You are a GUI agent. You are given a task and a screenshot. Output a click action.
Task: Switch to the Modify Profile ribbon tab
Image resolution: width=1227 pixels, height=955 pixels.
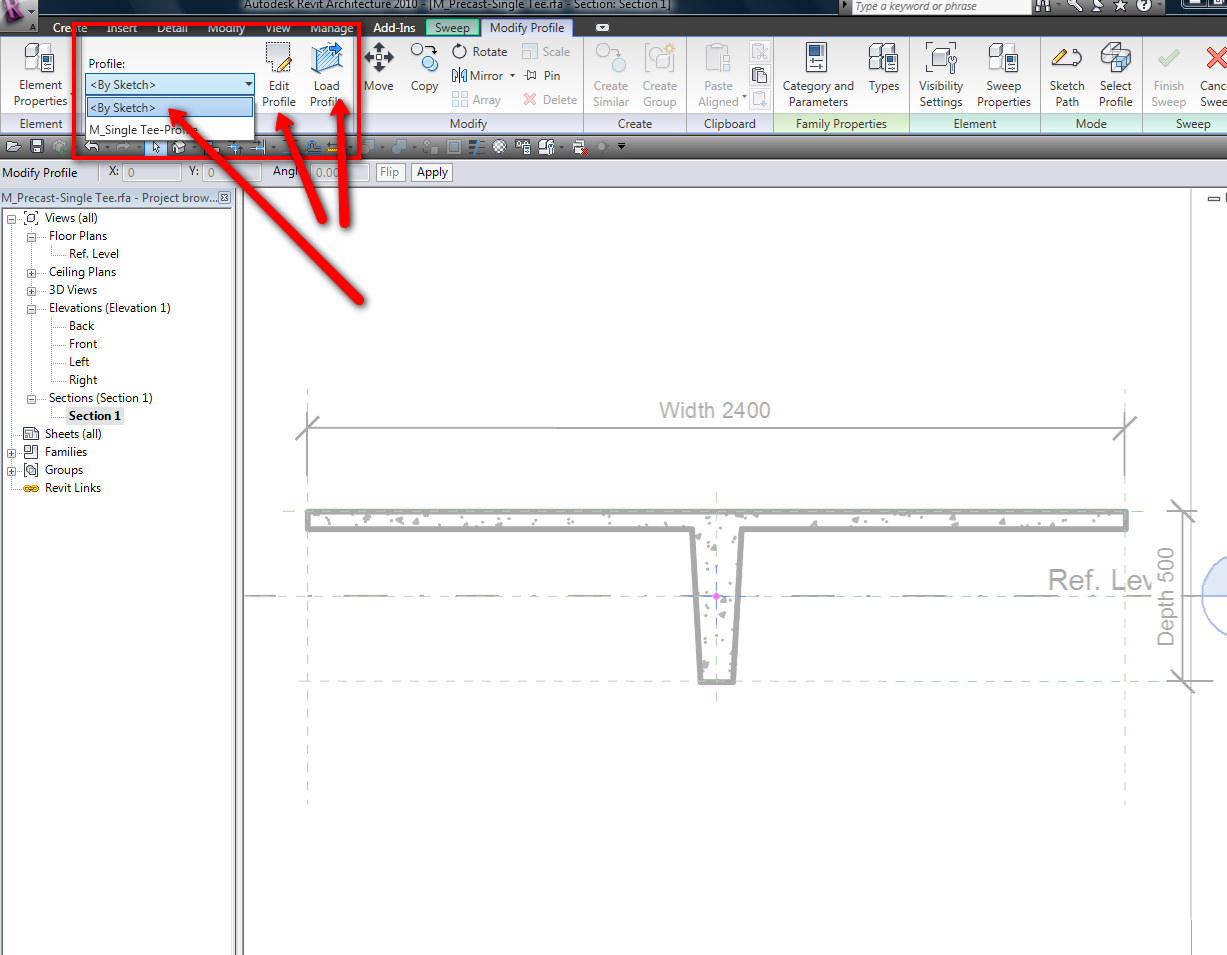[527, 28]
